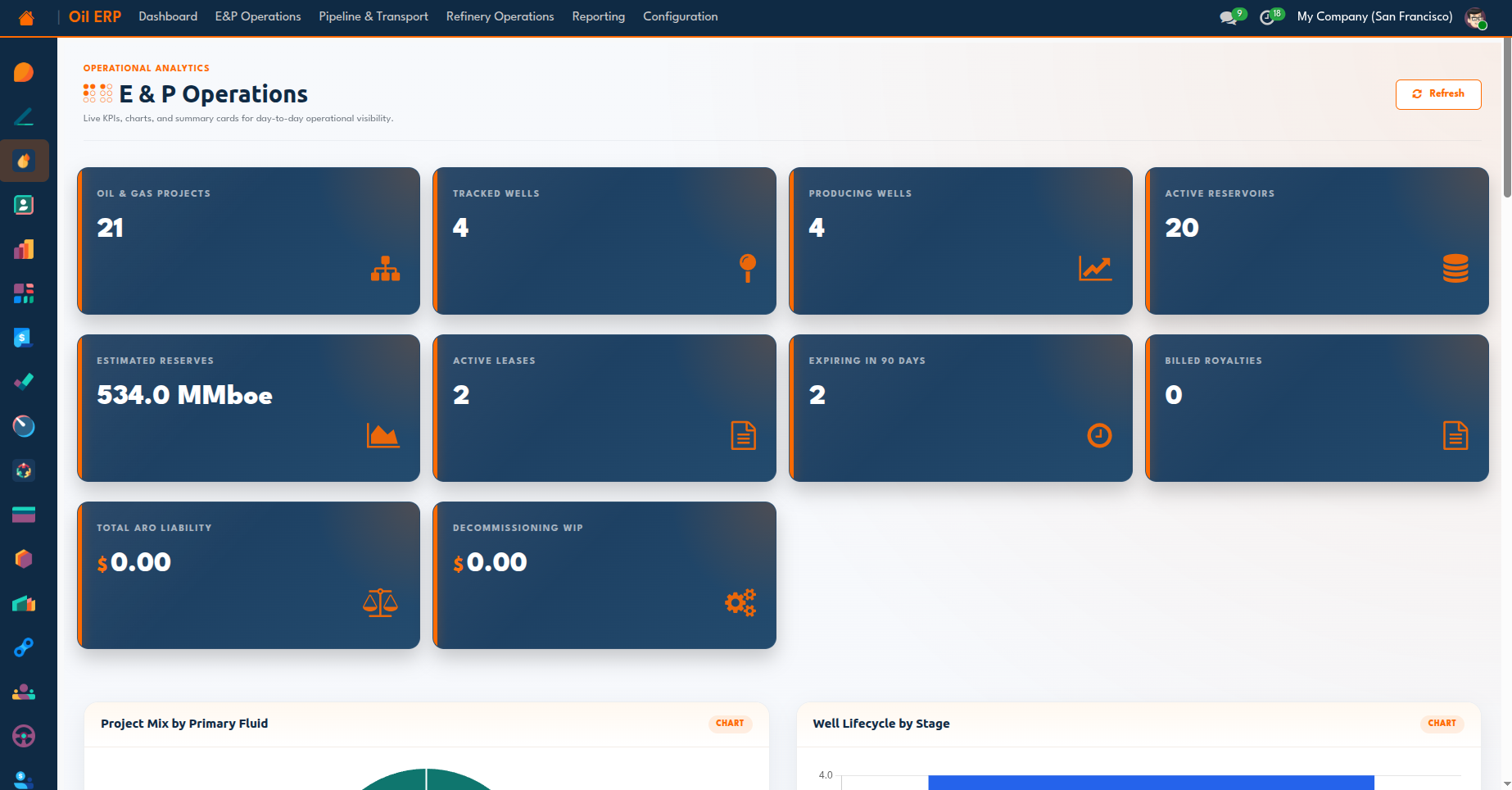Click the Refresh button
The height and width of the screenshot is (790, 1512).
(1438, 94)
